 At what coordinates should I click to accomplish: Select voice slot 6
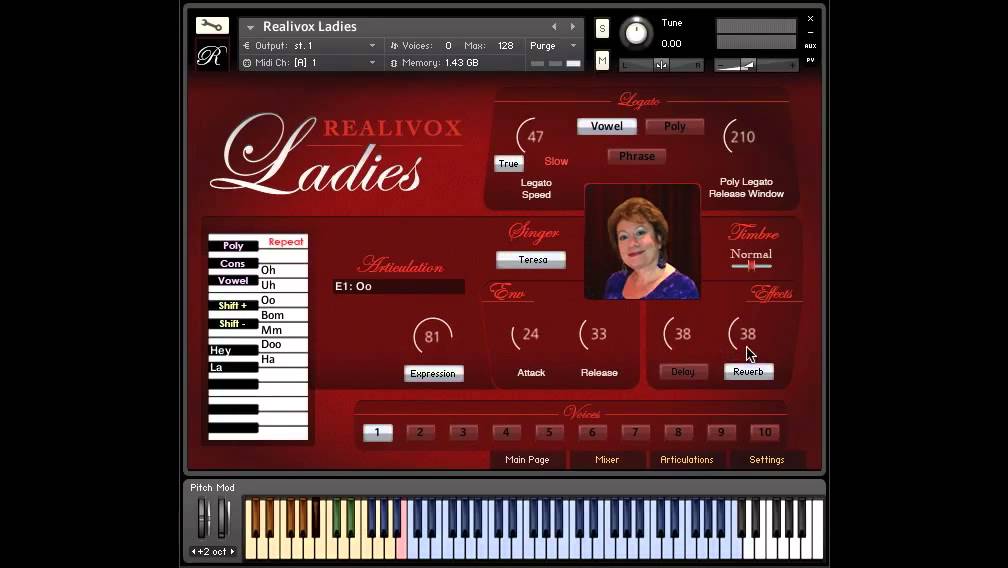(593, 432)
